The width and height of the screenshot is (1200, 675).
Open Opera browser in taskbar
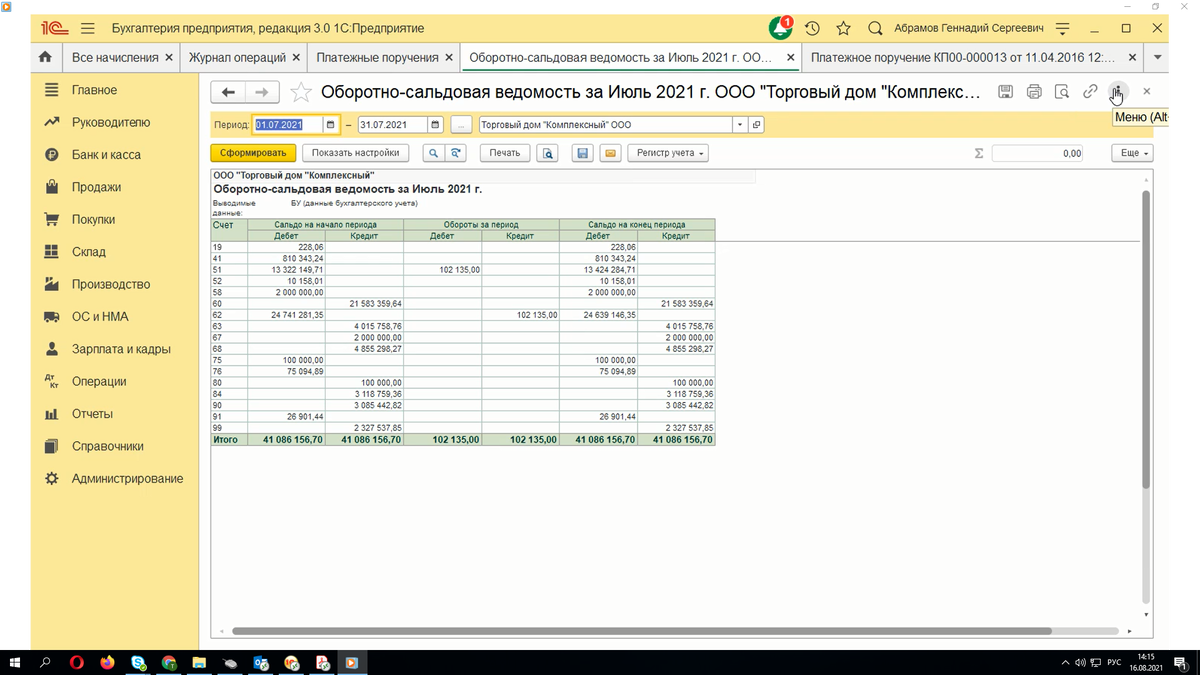pyautogui.click(x=77, y=662)
